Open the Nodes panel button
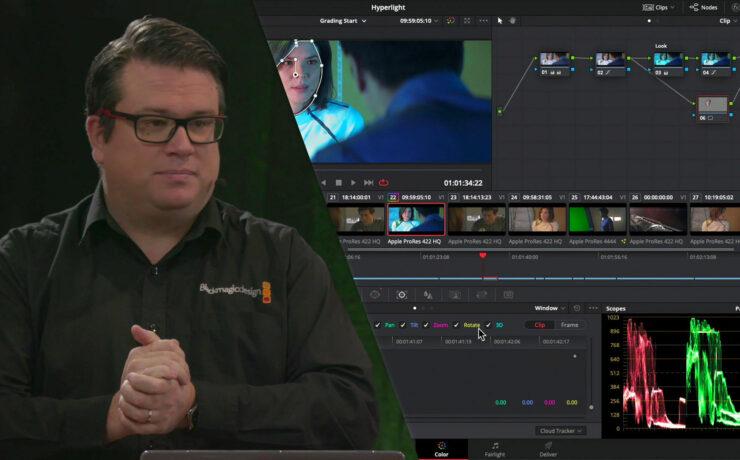Screen dimensions: 740x460 703,7
